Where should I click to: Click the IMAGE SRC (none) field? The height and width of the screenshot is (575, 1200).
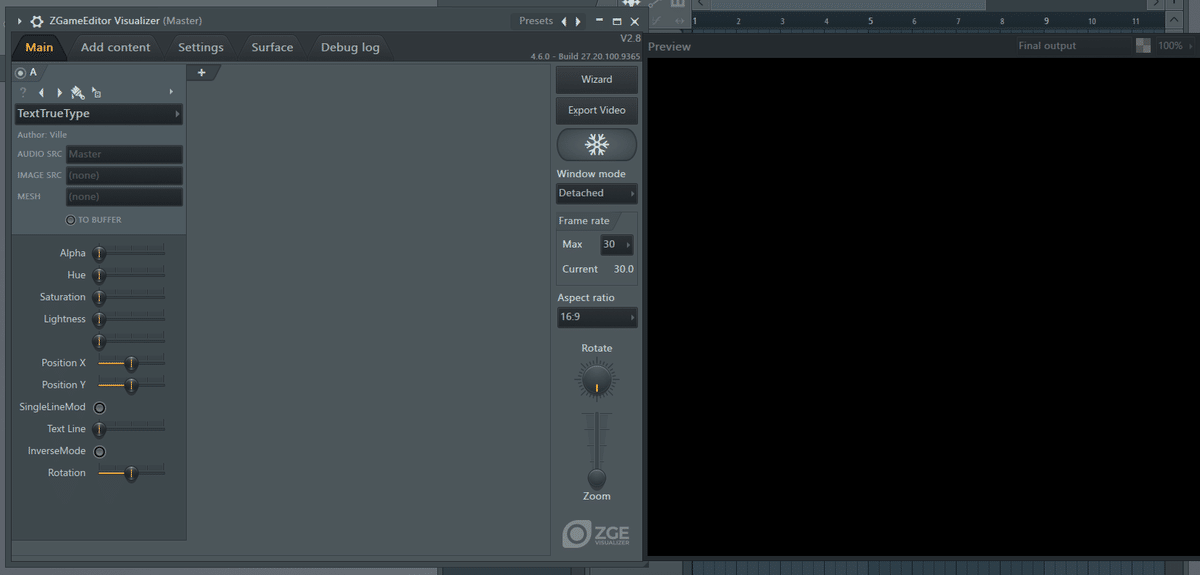(124, 175)
